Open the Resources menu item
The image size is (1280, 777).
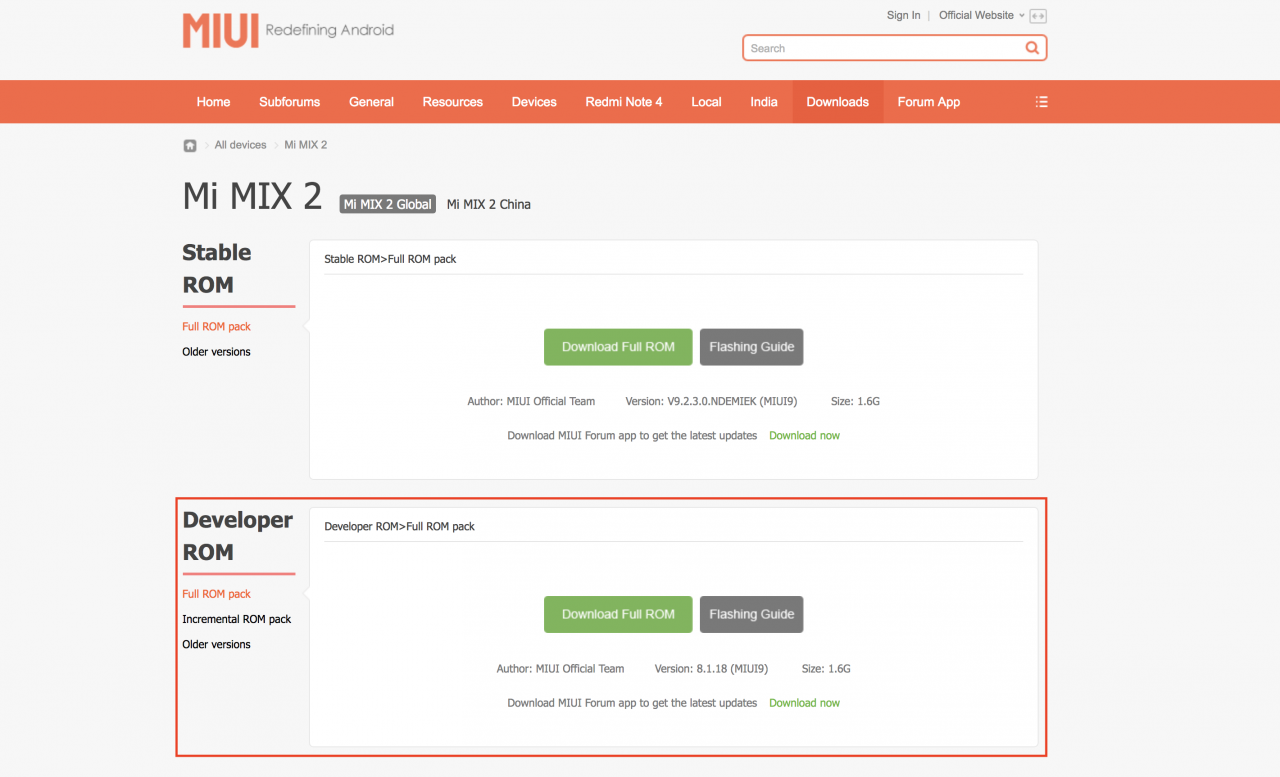[x=452, y=102]
